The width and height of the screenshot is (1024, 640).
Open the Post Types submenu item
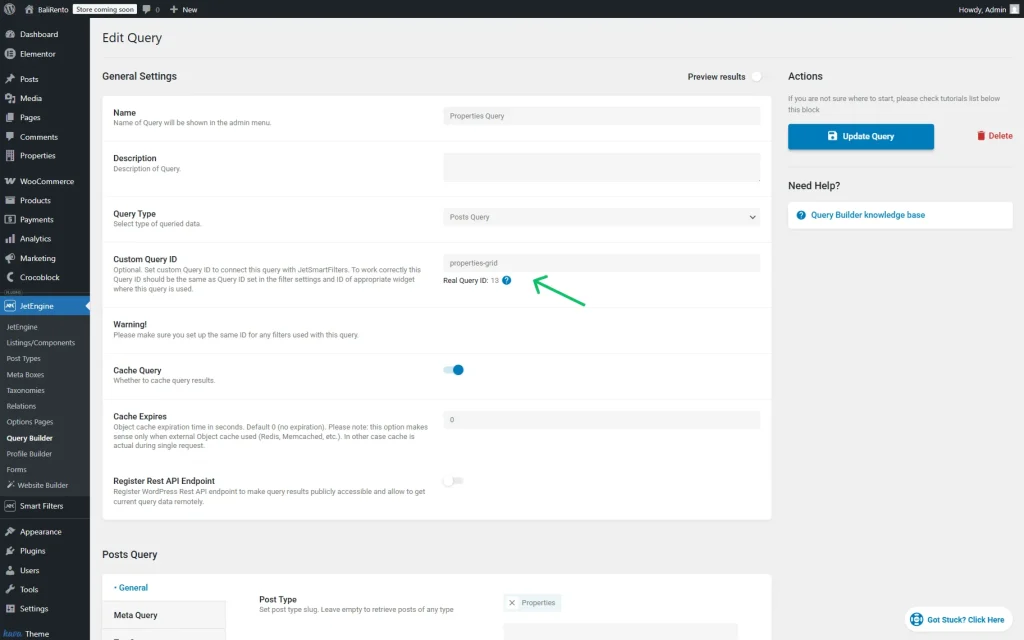24,359
